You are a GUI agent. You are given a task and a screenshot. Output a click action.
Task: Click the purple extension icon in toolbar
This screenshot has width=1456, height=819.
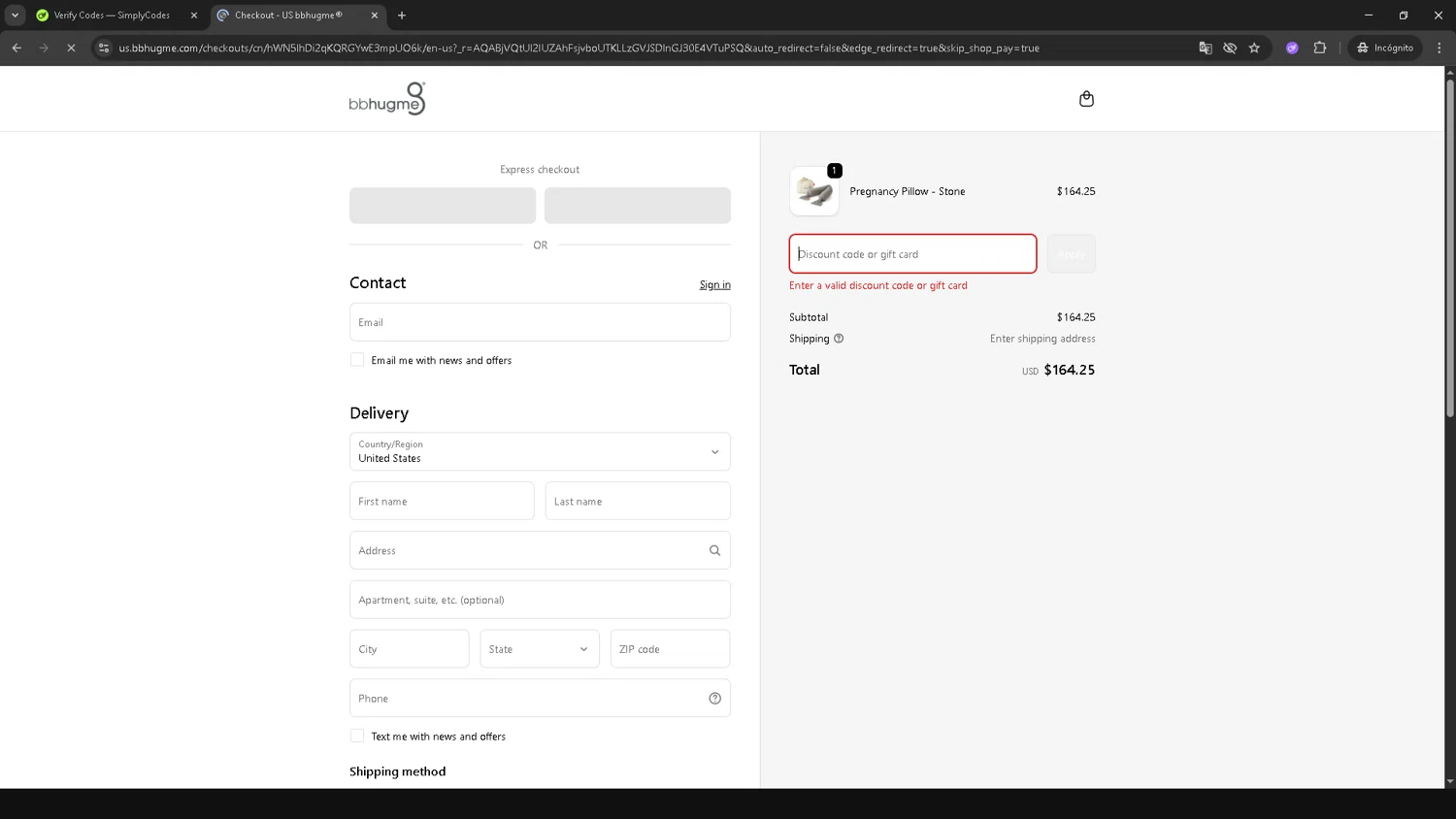coord(1292,48)
